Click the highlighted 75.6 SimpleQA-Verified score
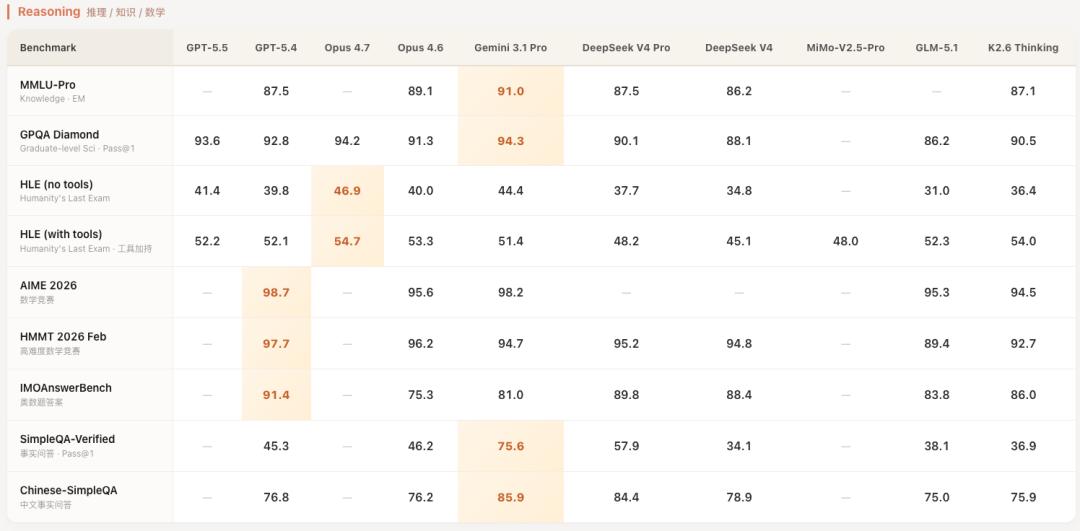Screen dimensions: 1080x531 pos(510,446)
